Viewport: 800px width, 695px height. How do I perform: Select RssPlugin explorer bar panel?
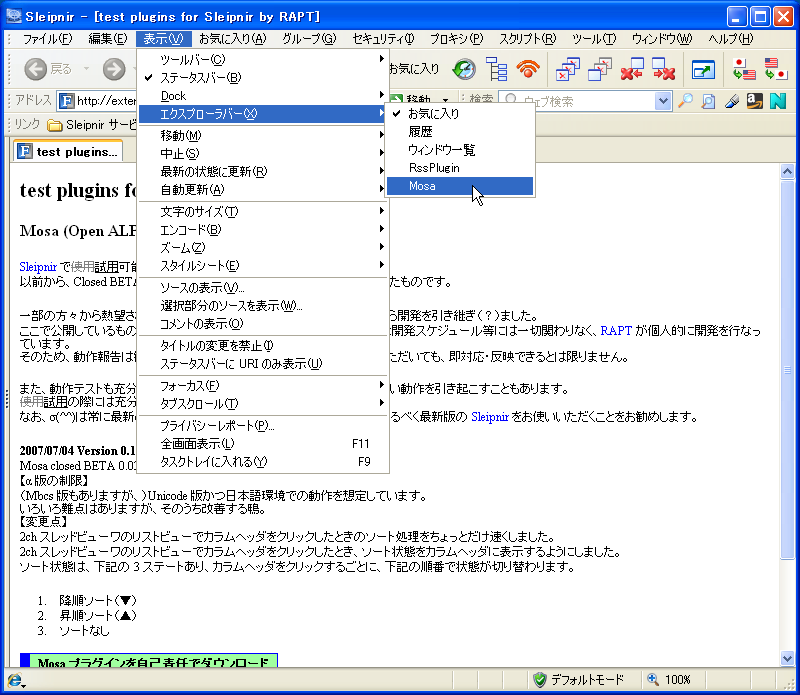460,168
